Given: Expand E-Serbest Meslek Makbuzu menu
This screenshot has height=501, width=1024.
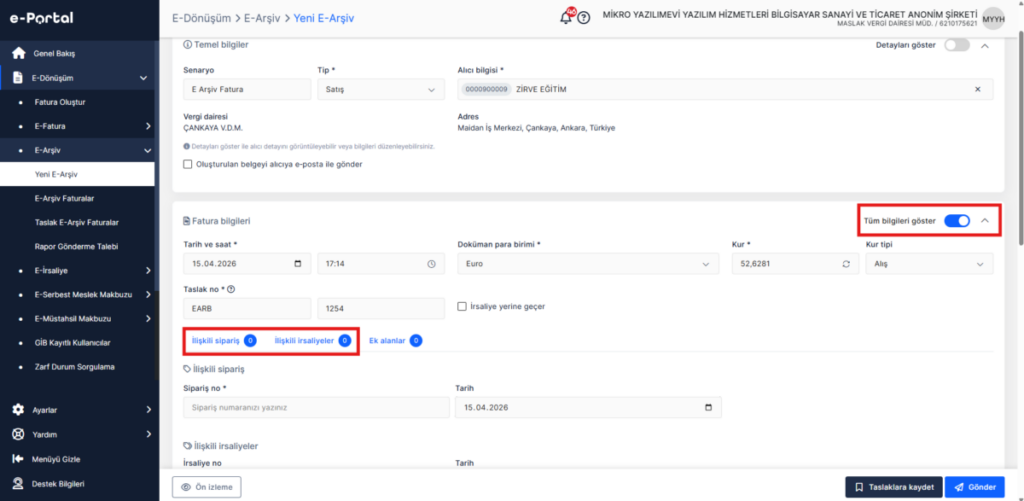Looking at the screenshot, I should [148, 295].
